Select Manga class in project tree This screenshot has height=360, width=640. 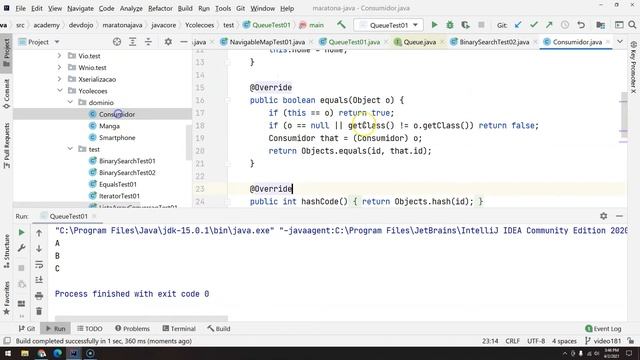[x=109, y=126]
